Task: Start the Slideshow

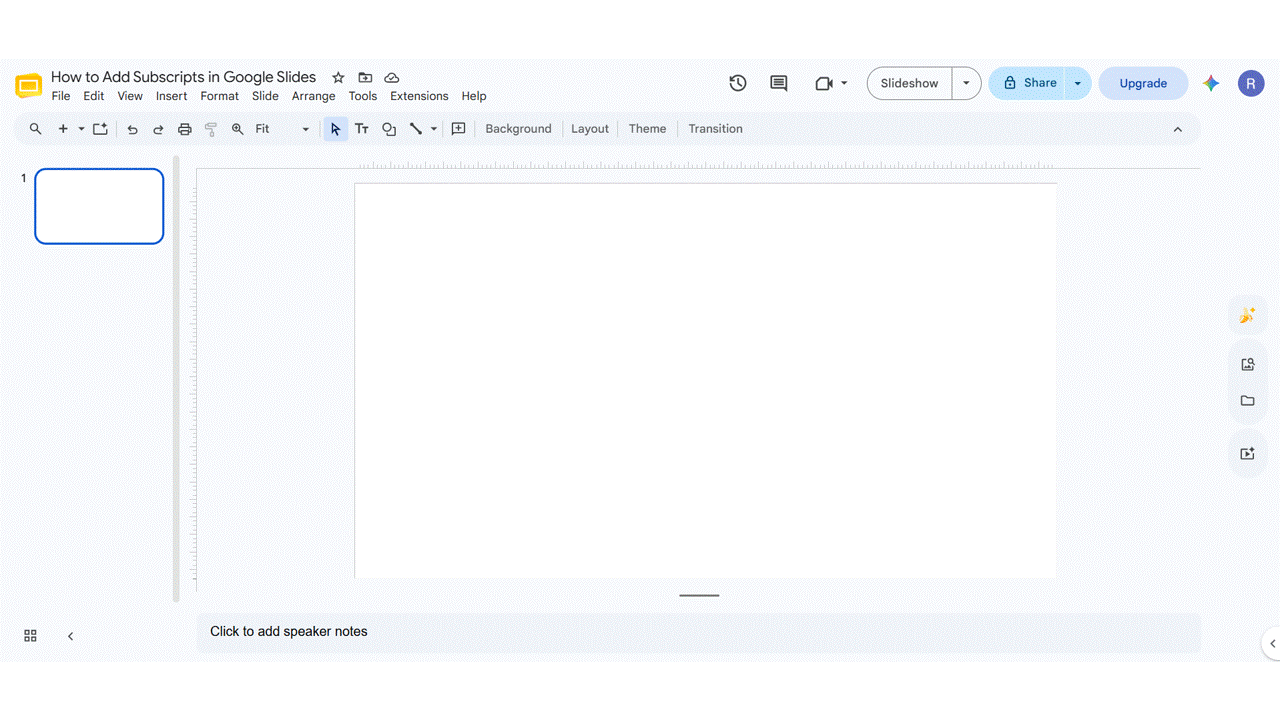Action: (x=910, y=83)
